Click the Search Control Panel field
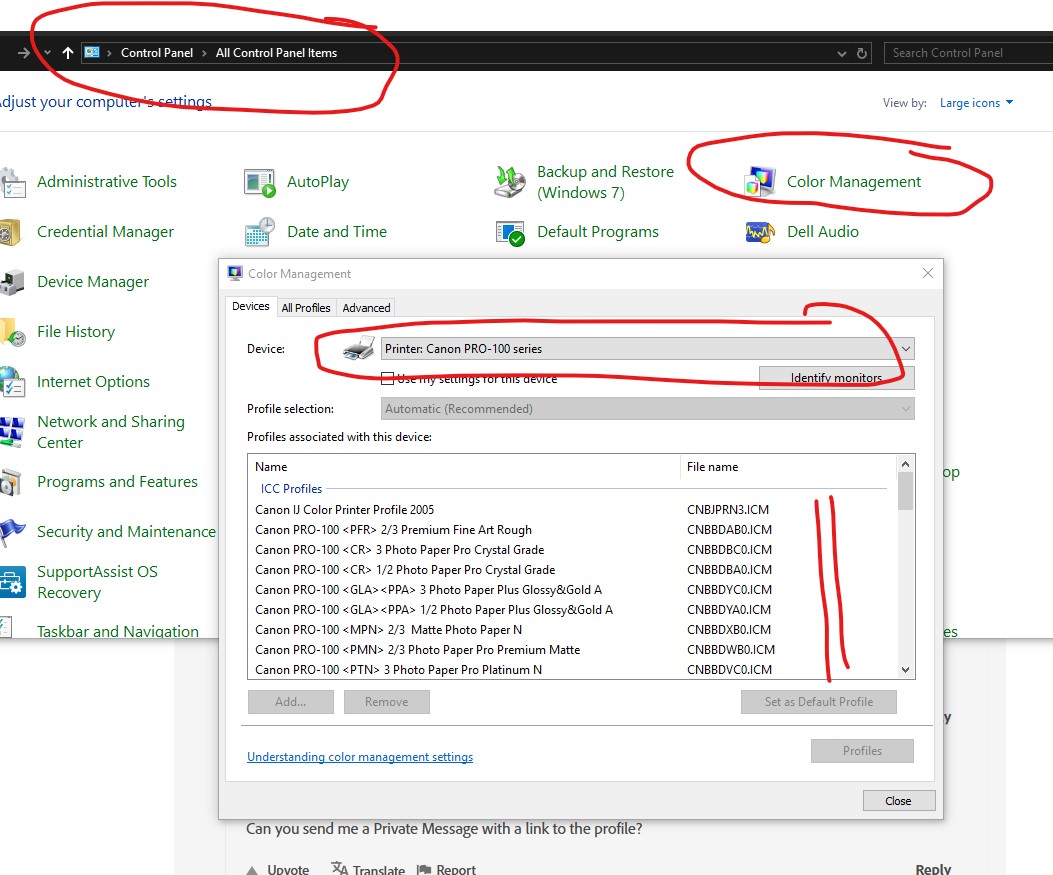Screen dimensions: 1053x875 [x=966, y=53]
